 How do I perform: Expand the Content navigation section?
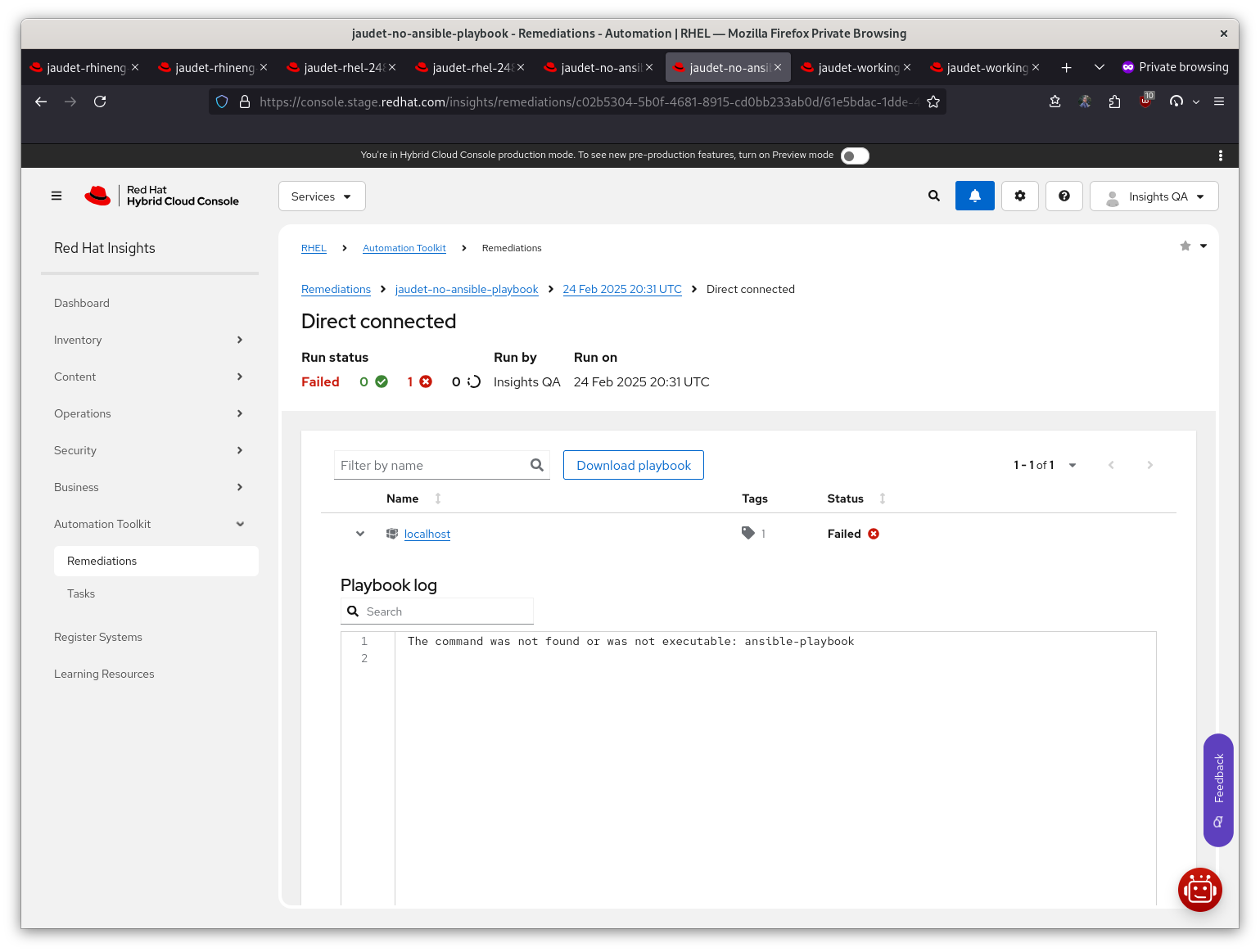coord(150,377)
